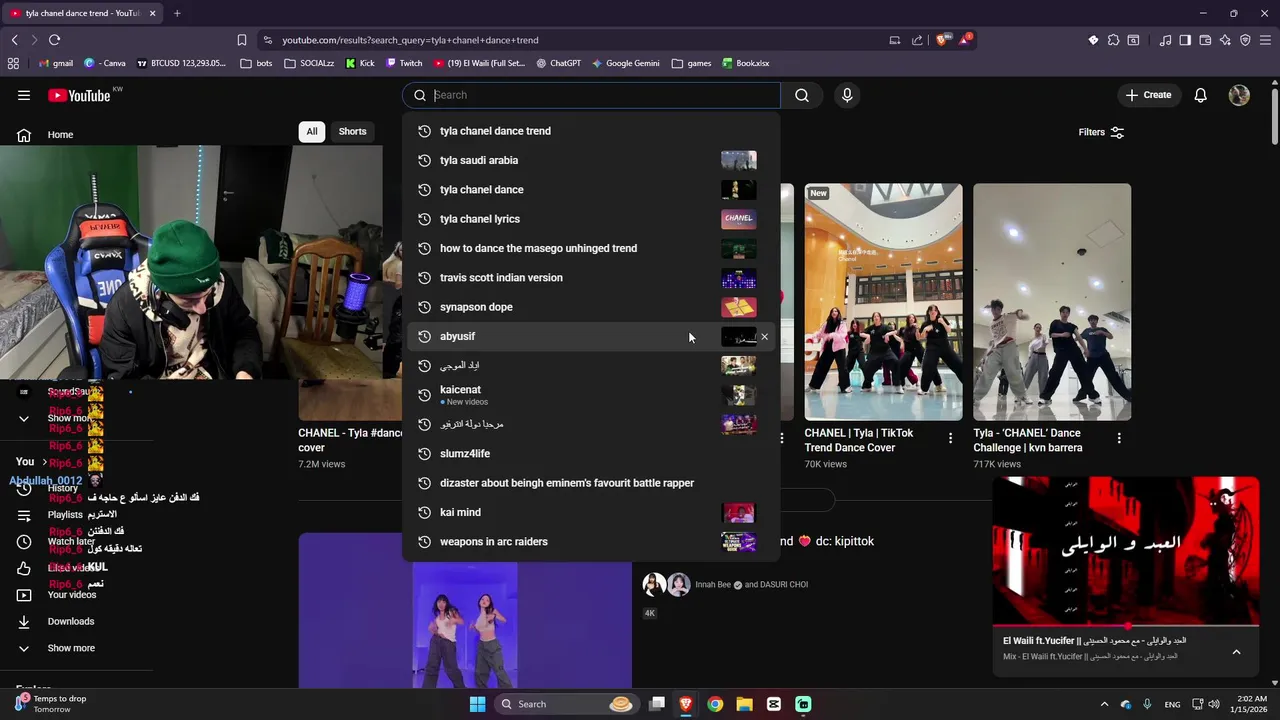Choose suggestion 'tyla chanel dance'

coord(590,189)
